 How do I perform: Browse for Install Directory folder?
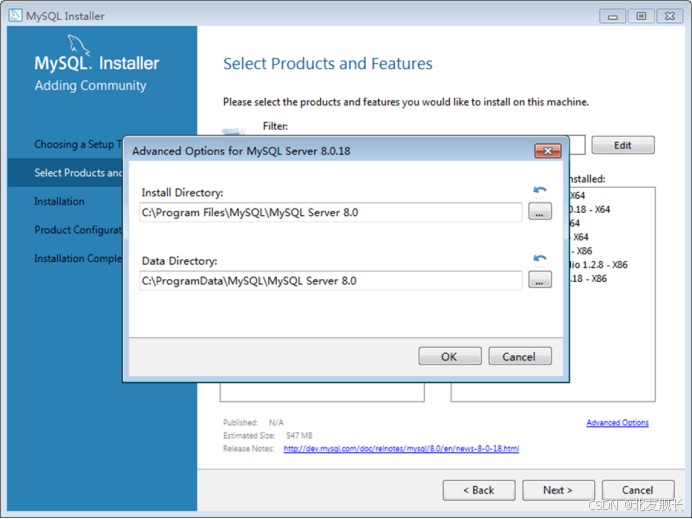[x=540, y=212]
